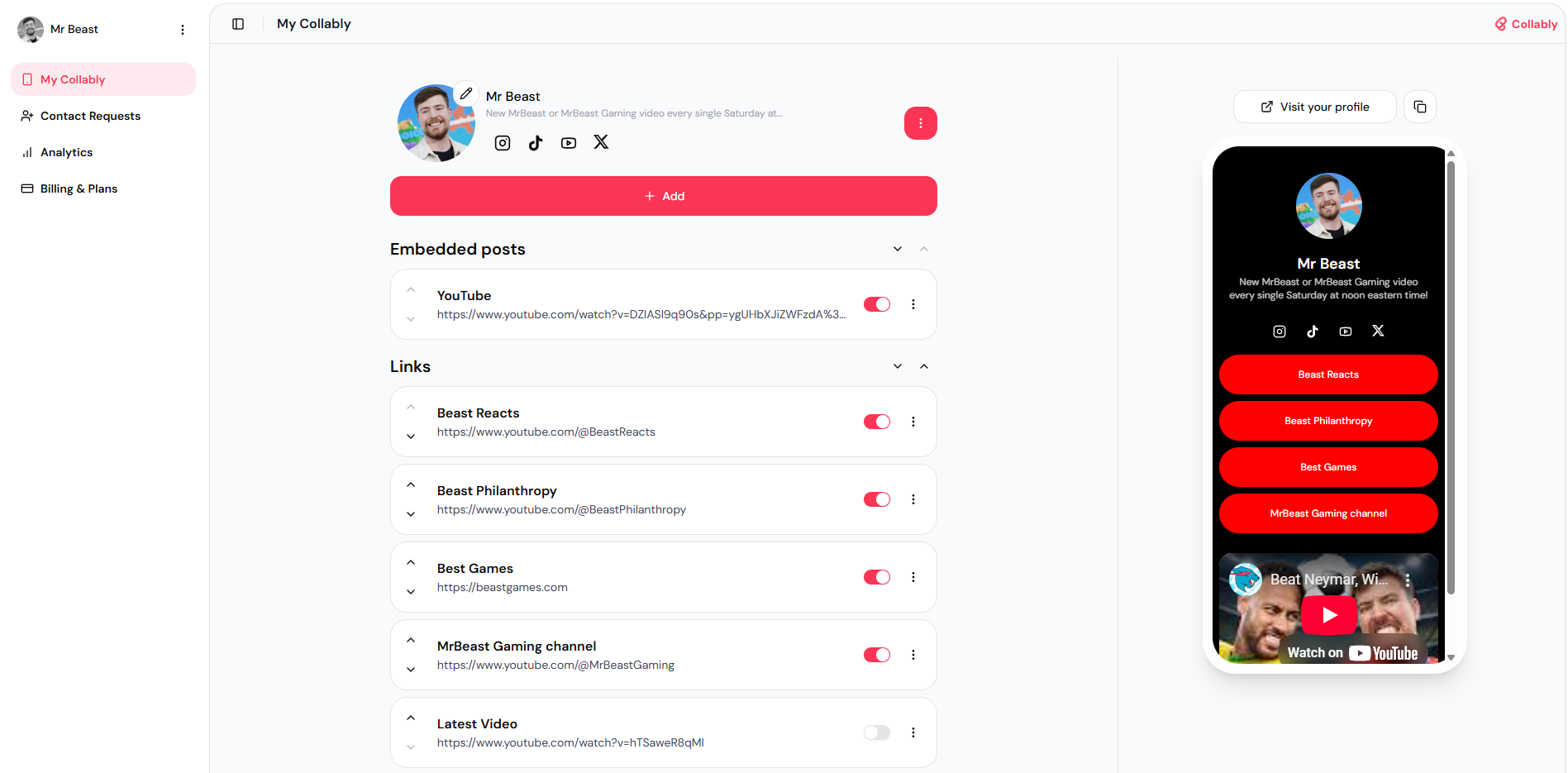Enable the Latest Video link toggle
The height and width of the screenshot is (773, 1568).
point(877,732)
